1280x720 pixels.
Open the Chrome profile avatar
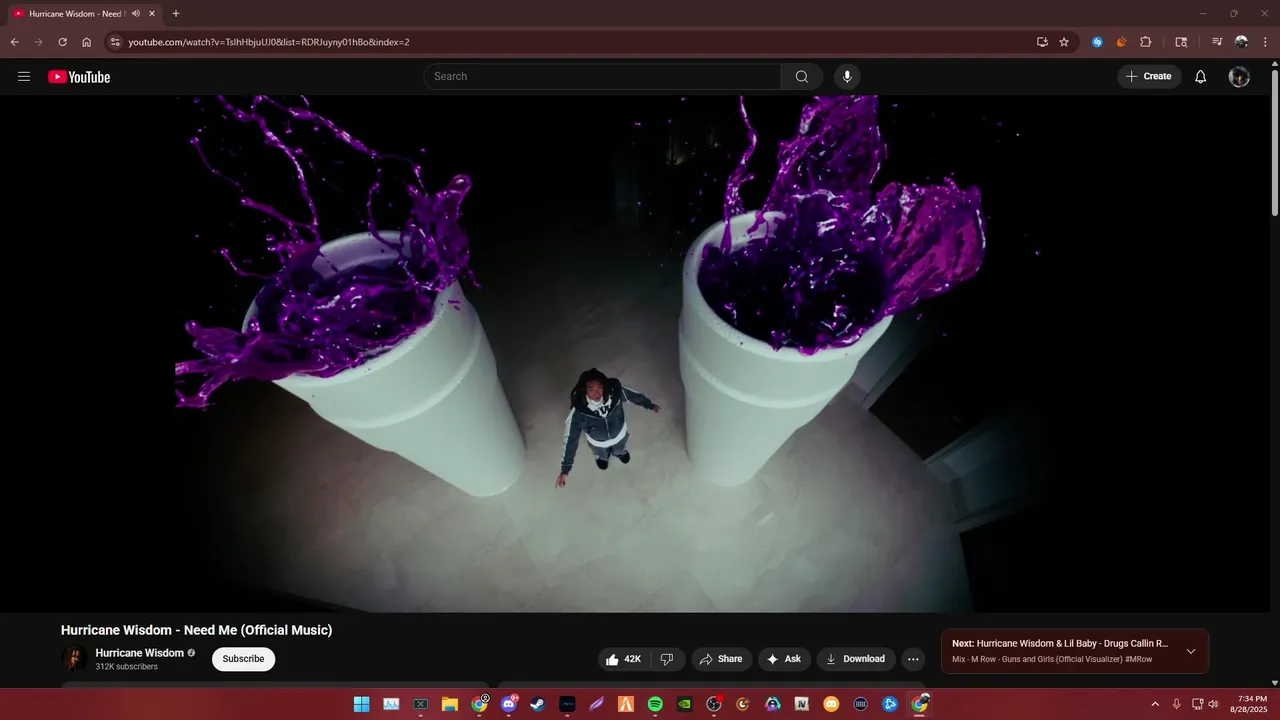click(x=1241, y=42)
